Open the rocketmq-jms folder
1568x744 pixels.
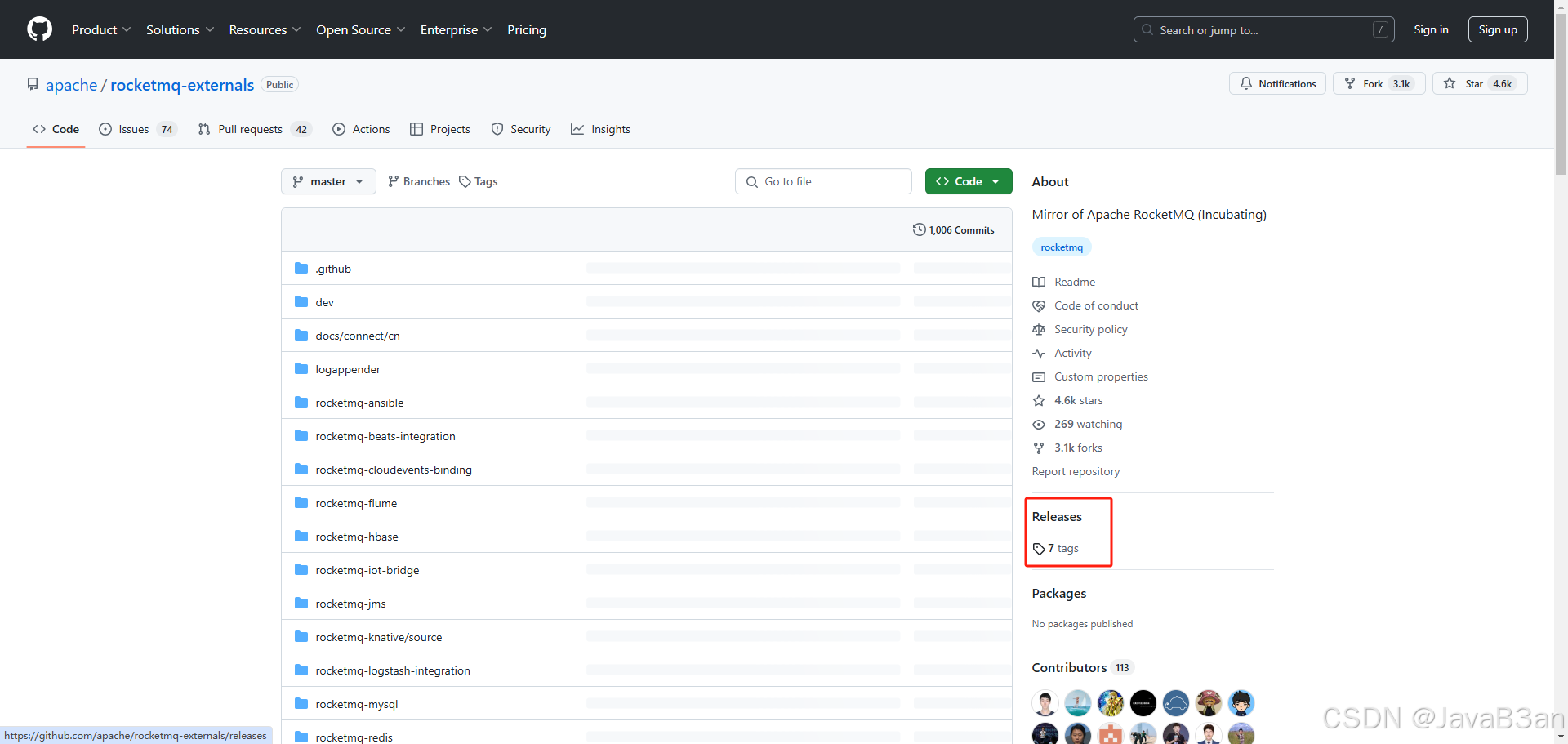point(350,604)
